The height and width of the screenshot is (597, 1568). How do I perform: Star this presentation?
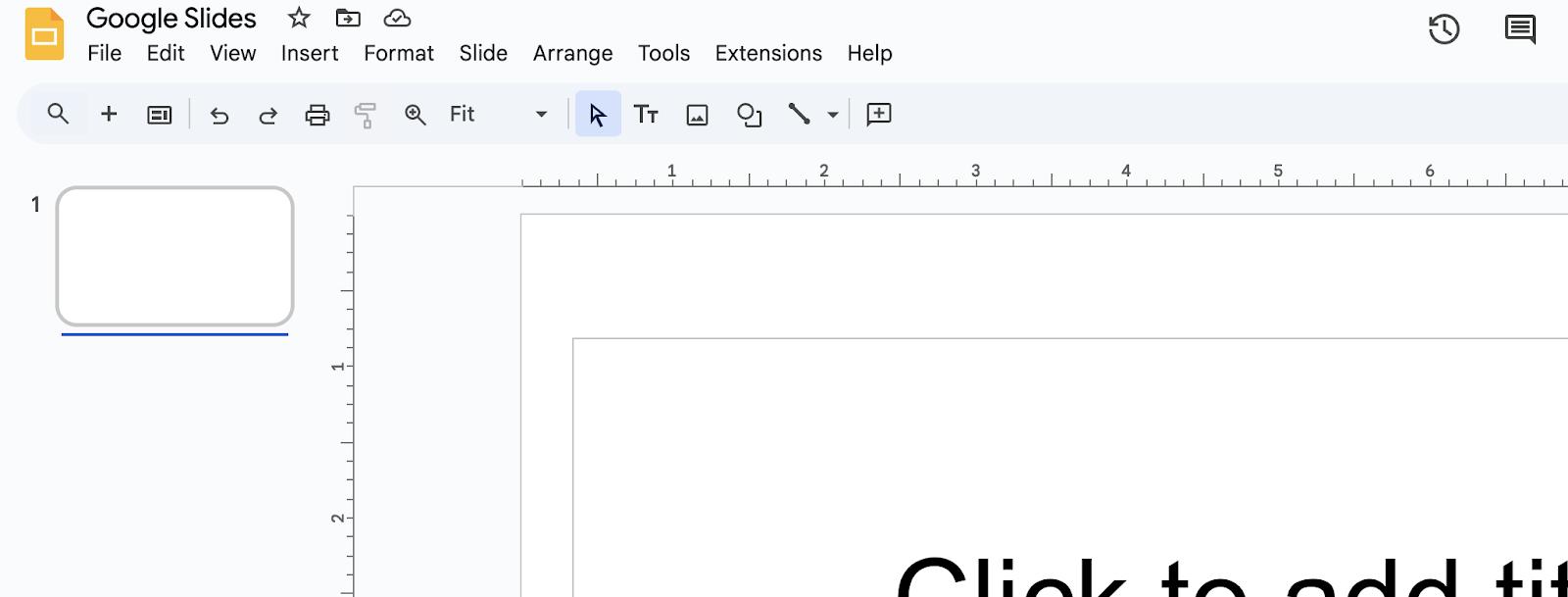pos(299,18)
